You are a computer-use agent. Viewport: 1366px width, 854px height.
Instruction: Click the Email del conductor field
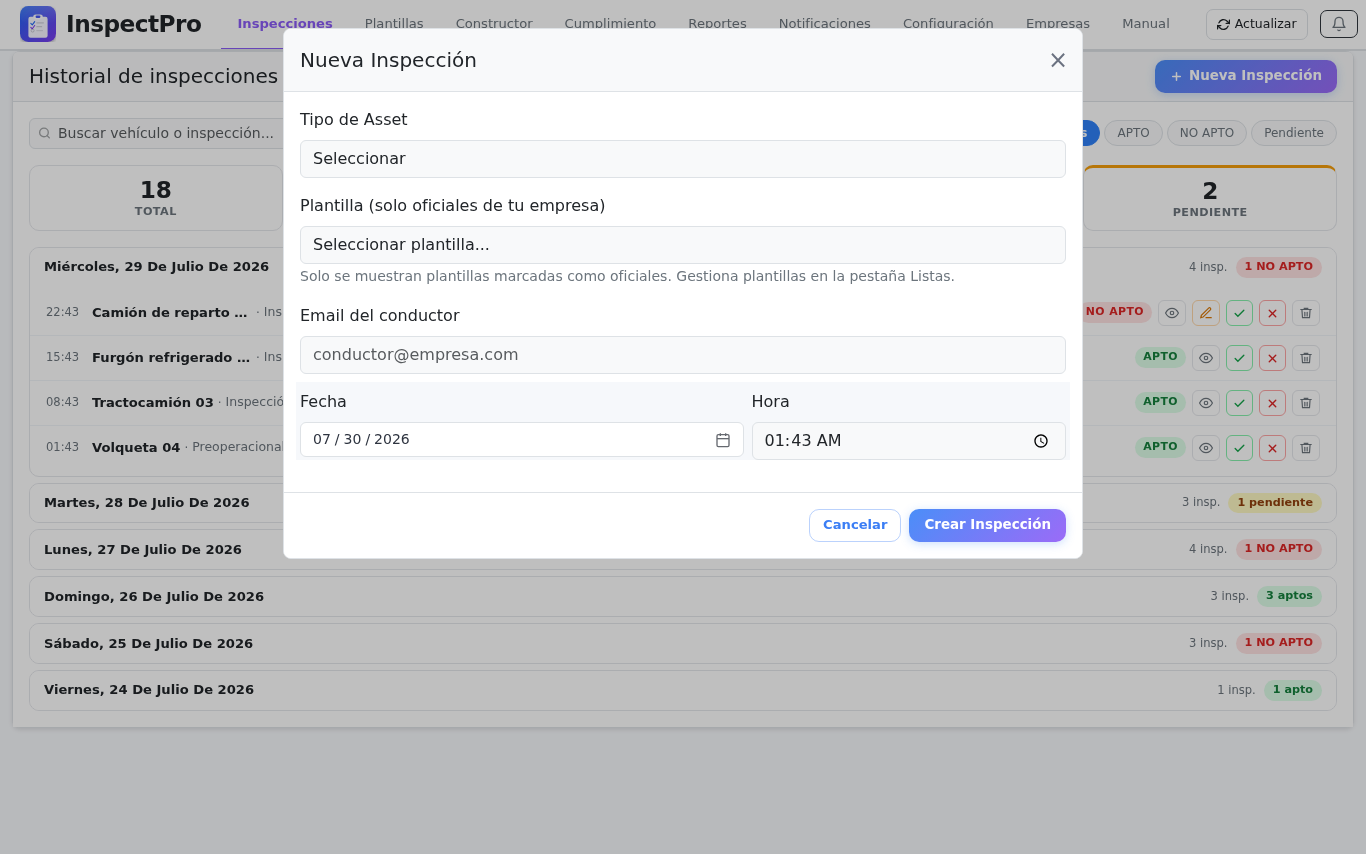coord(683,355)
